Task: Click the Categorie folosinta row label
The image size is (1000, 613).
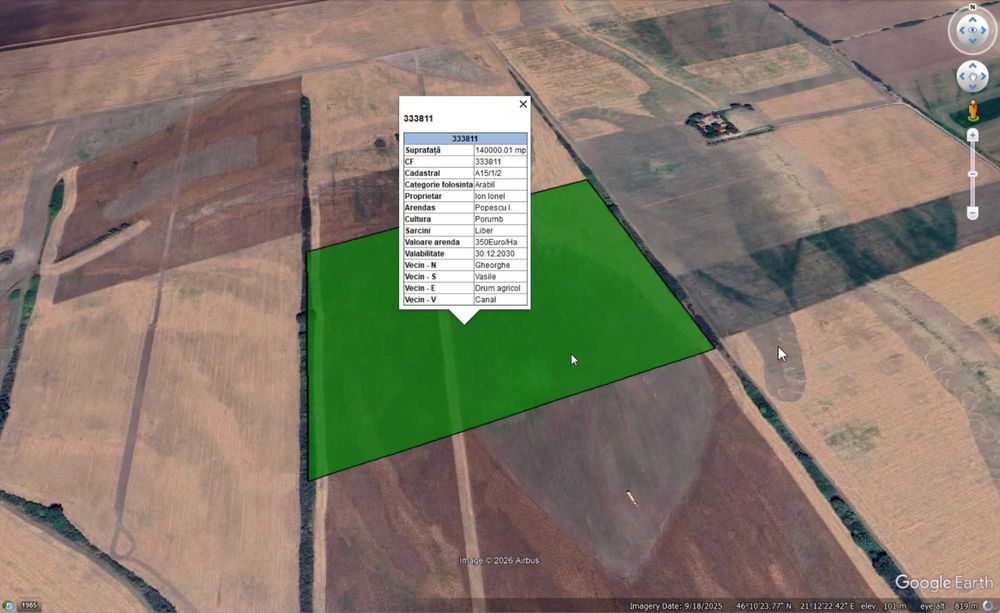Action: pos(439,184)
